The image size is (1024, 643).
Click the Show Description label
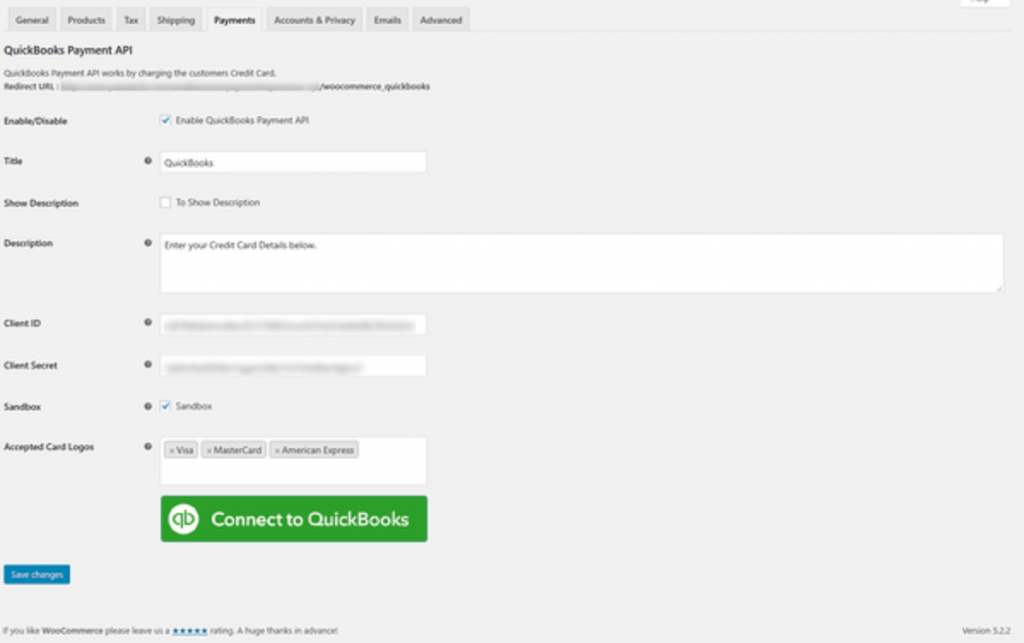[41, 203]
